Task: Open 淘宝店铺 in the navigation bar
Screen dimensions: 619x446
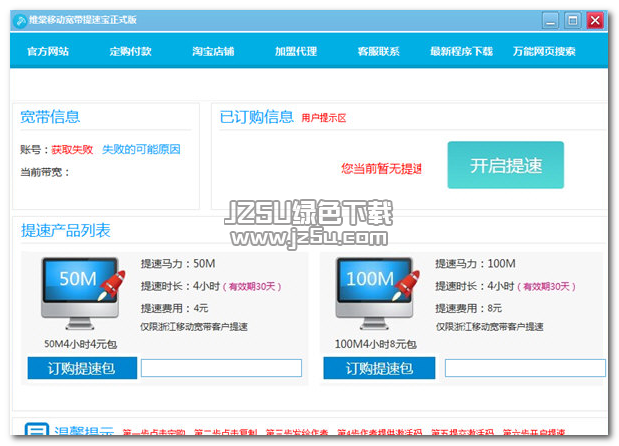Action: (213, 51)
